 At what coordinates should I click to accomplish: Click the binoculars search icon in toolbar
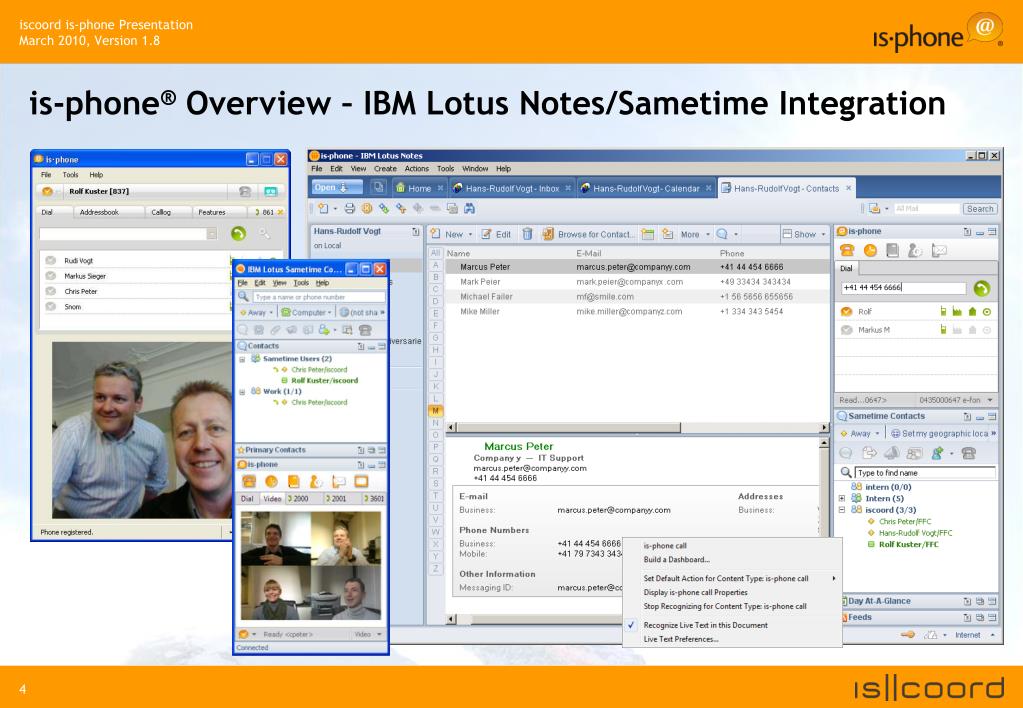pyautogui.click(x=469, y=209)
